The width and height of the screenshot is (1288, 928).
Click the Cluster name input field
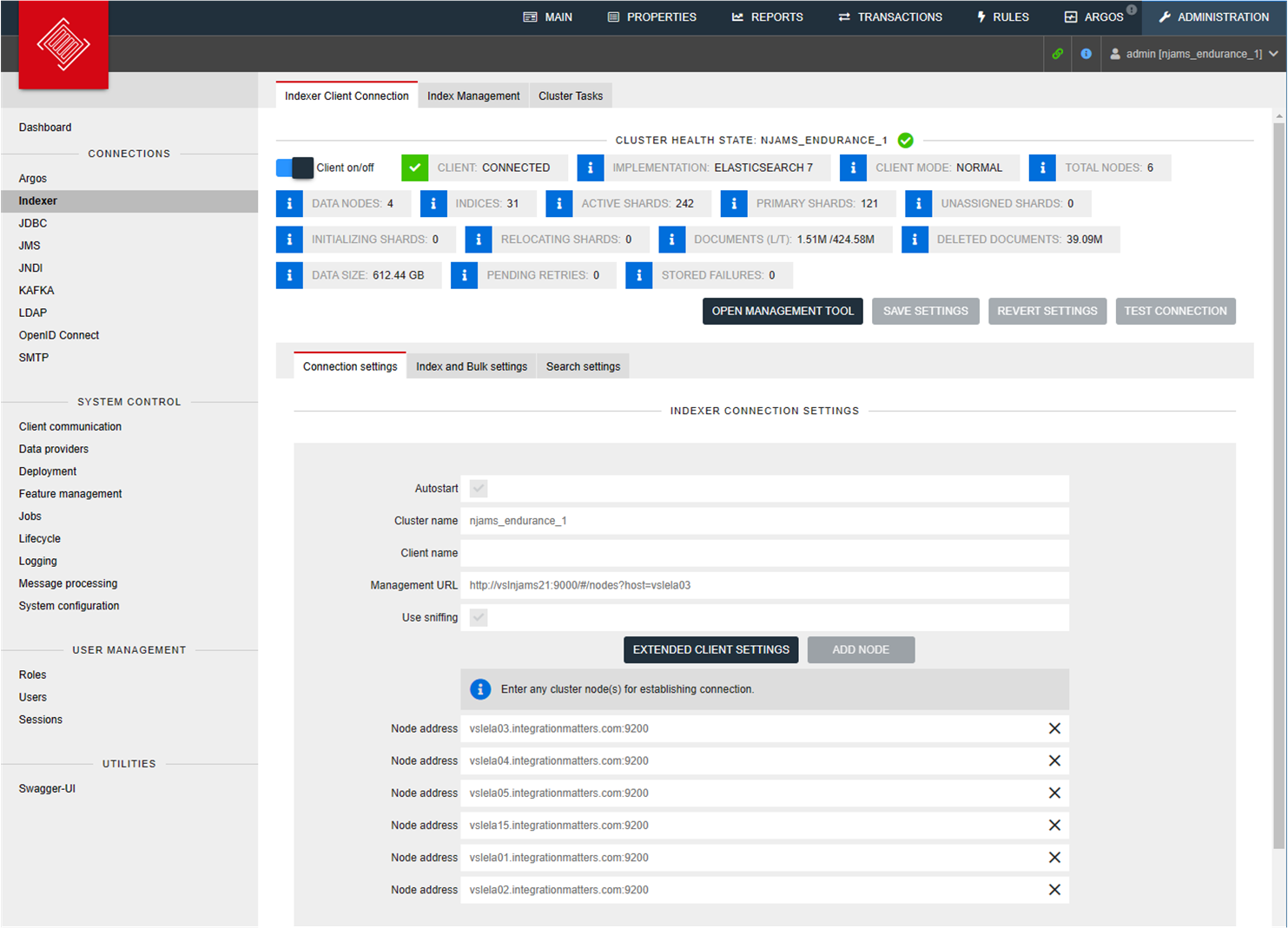[764, 521]
